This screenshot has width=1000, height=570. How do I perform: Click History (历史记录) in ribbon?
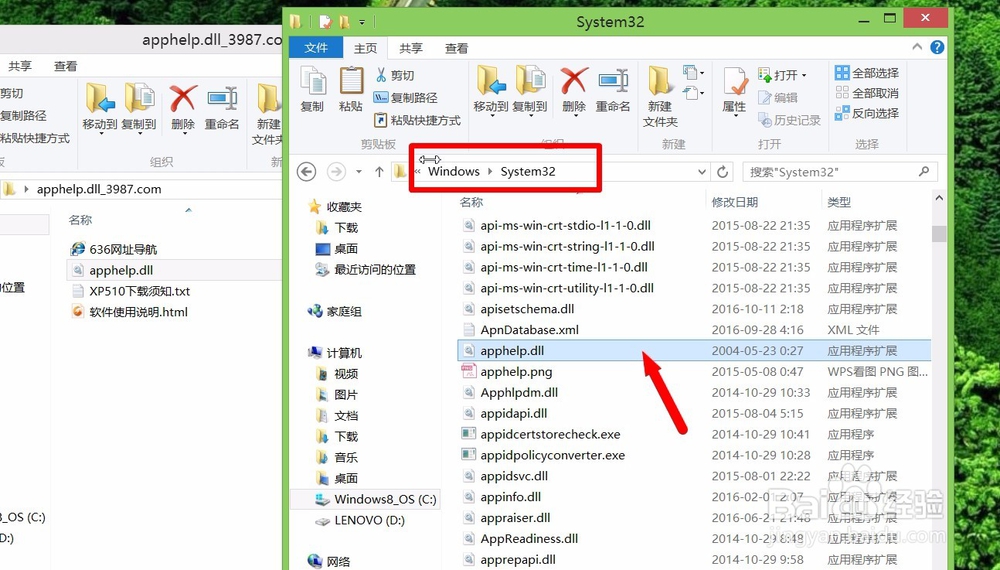click(789, 120)
